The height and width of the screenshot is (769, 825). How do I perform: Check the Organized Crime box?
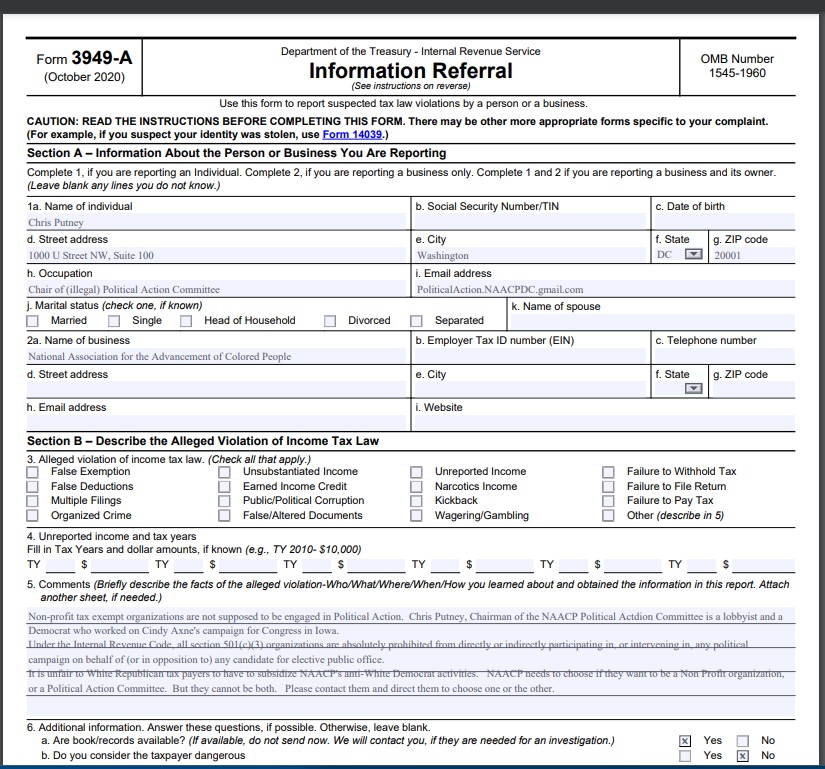(x=33, y=515)
